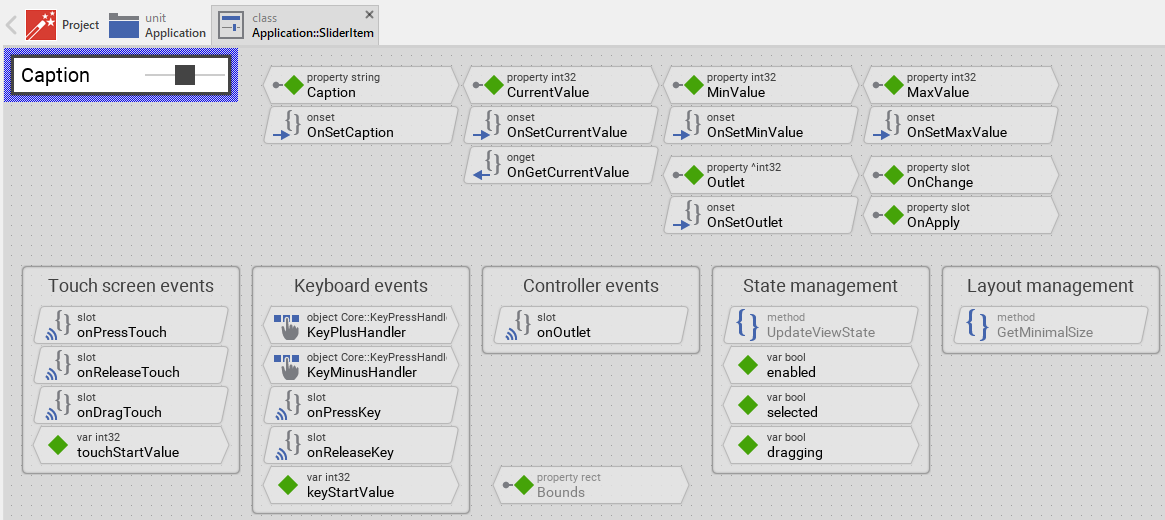Close the Application::SliderItem tab
This screenshot has height=520, width=1165.
370,14
